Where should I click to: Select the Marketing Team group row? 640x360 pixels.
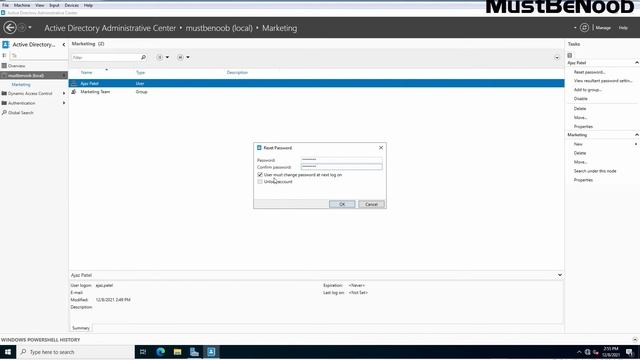[x=316, y=92]
